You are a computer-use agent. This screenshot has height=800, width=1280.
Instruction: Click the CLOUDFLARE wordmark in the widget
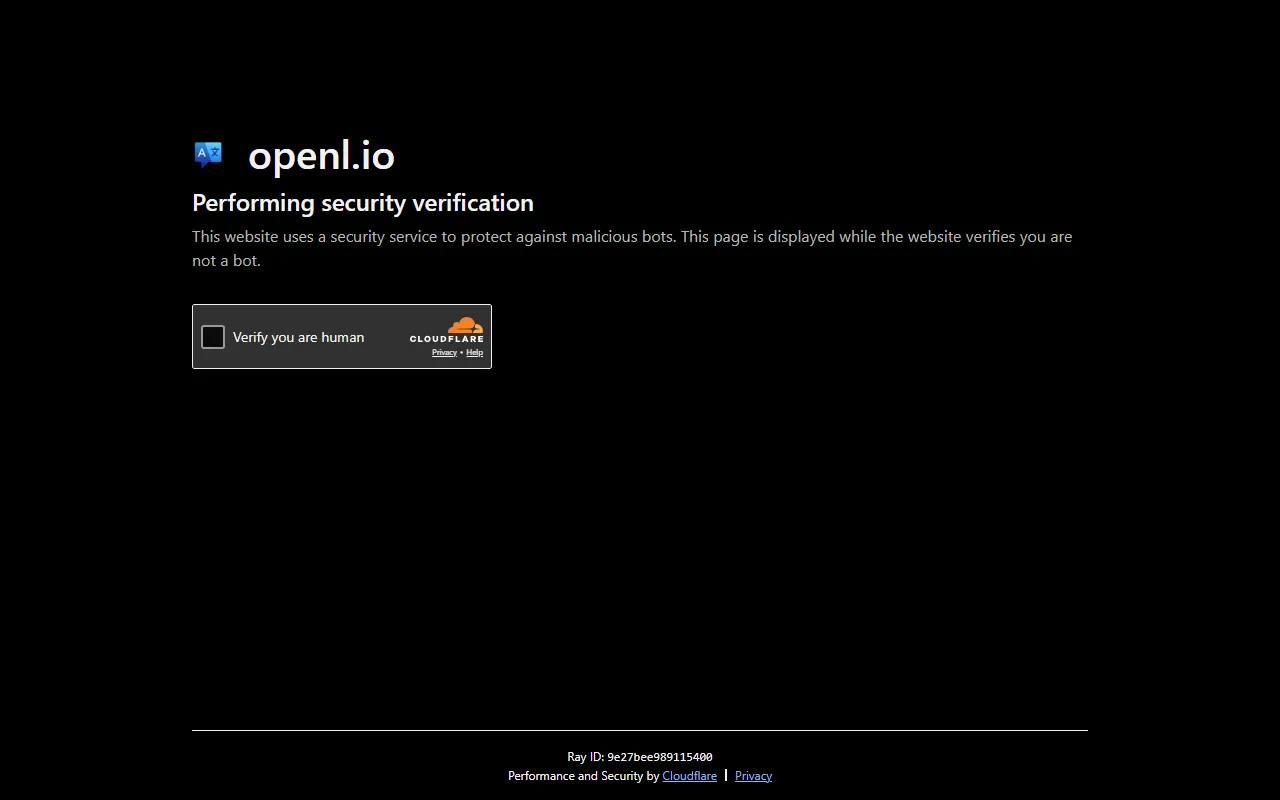point(446,339)
